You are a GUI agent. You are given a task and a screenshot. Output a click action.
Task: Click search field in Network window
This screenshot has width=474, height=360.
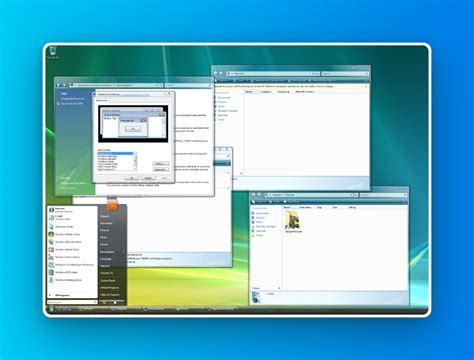coord(345,73)
